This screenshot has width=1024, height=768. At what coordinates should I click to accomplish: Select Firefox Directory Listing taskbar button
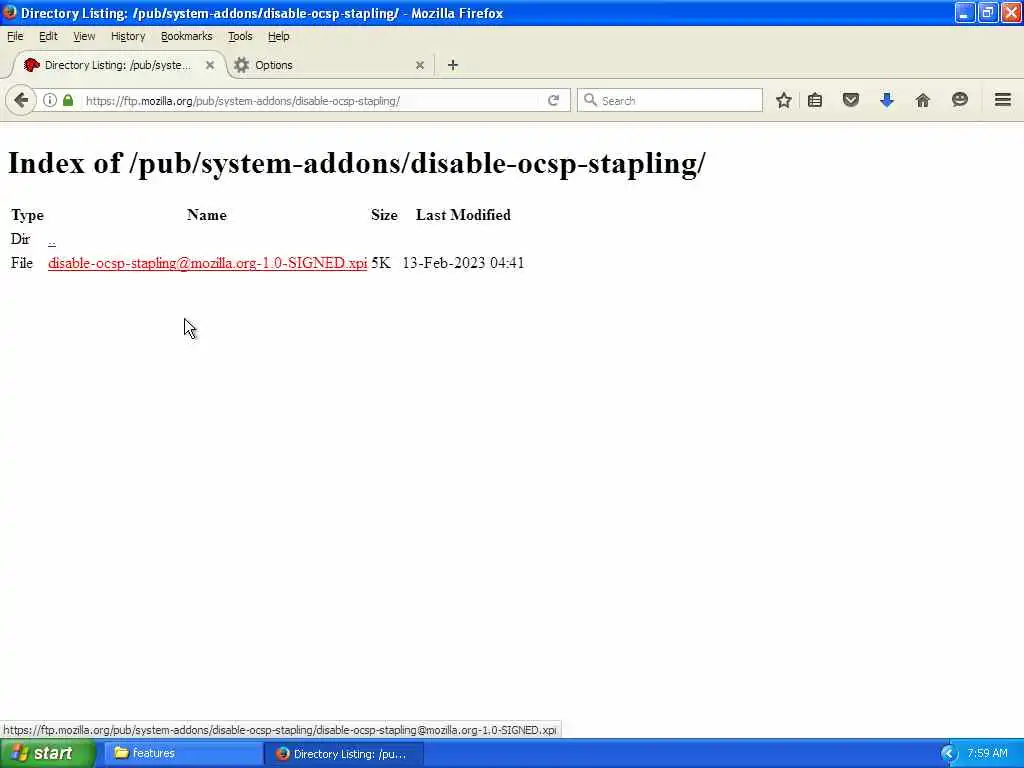tap(344, 754)
